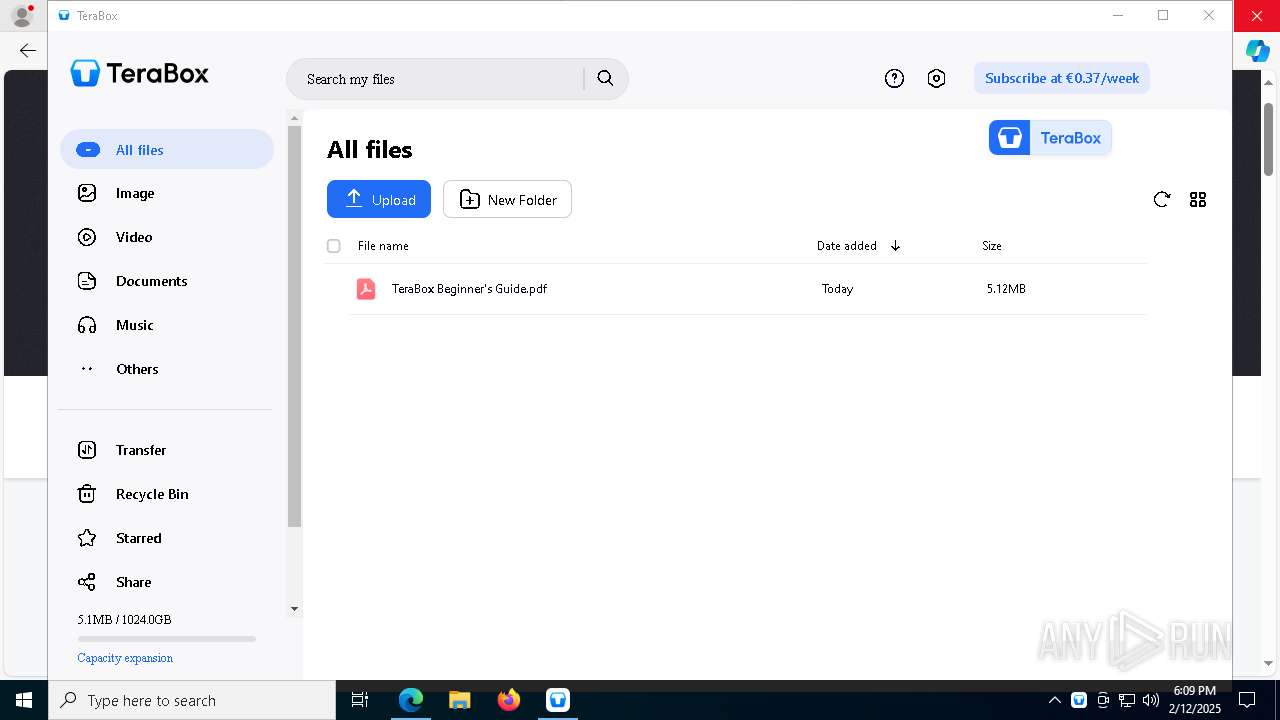Toggle Date added sort arrow
Viewport: 1280px width, 720px height.
point(895,246)
